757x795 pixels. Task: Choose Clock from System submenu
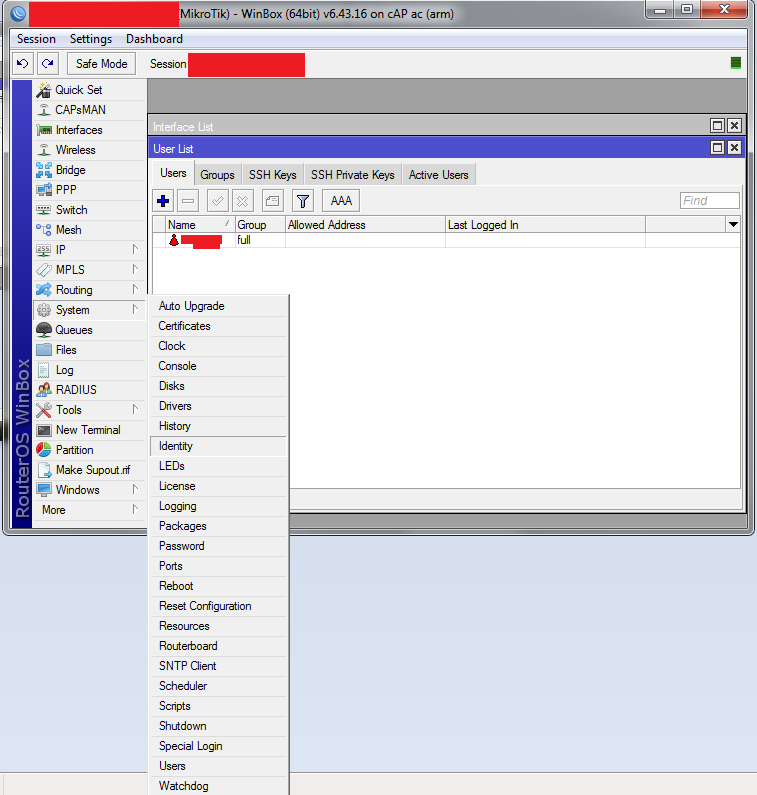[x=219, y=346]
